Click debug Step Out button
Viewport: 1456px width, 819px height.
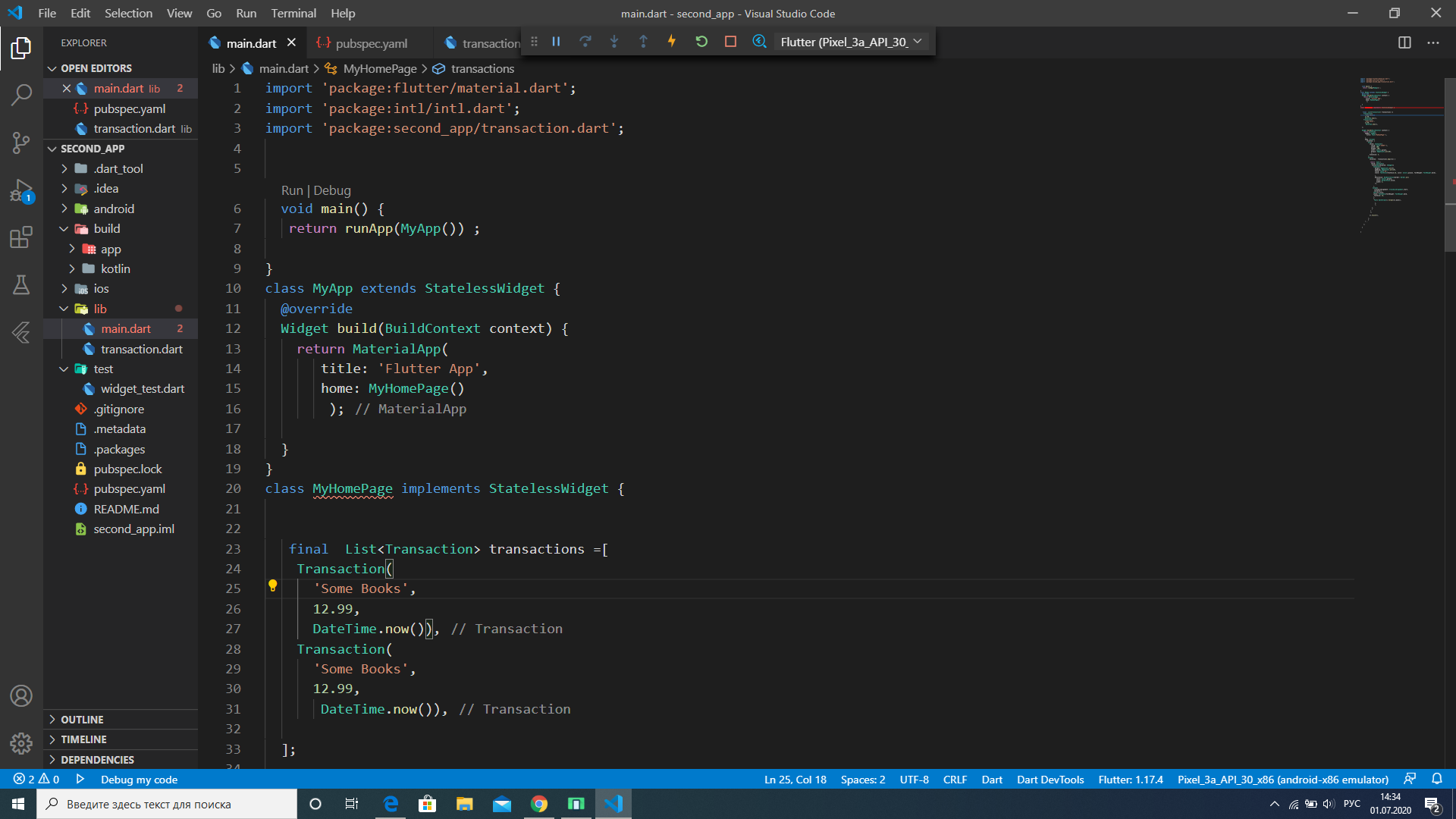pyautogui.click(x=643, y=42)
